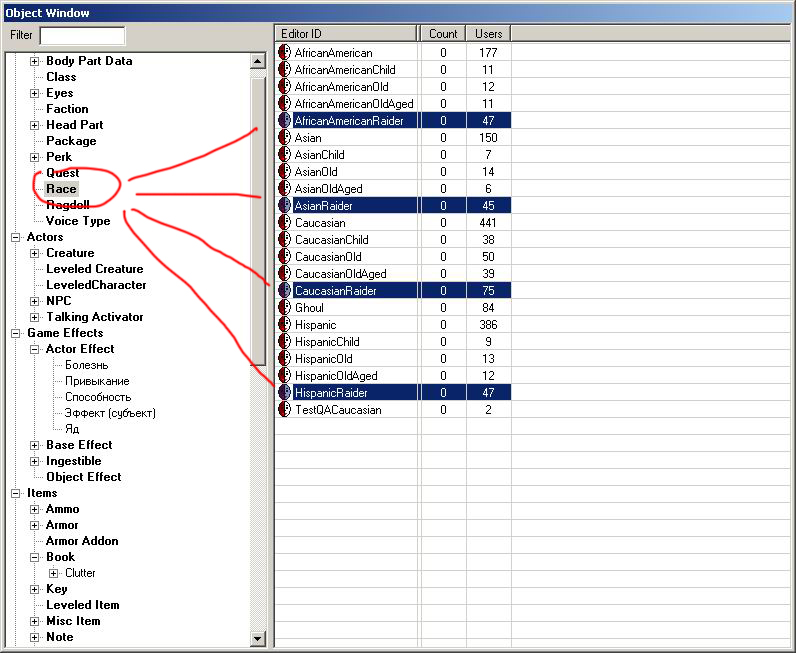
Task: Collapse the Book node
Action: tap(35, 558)
